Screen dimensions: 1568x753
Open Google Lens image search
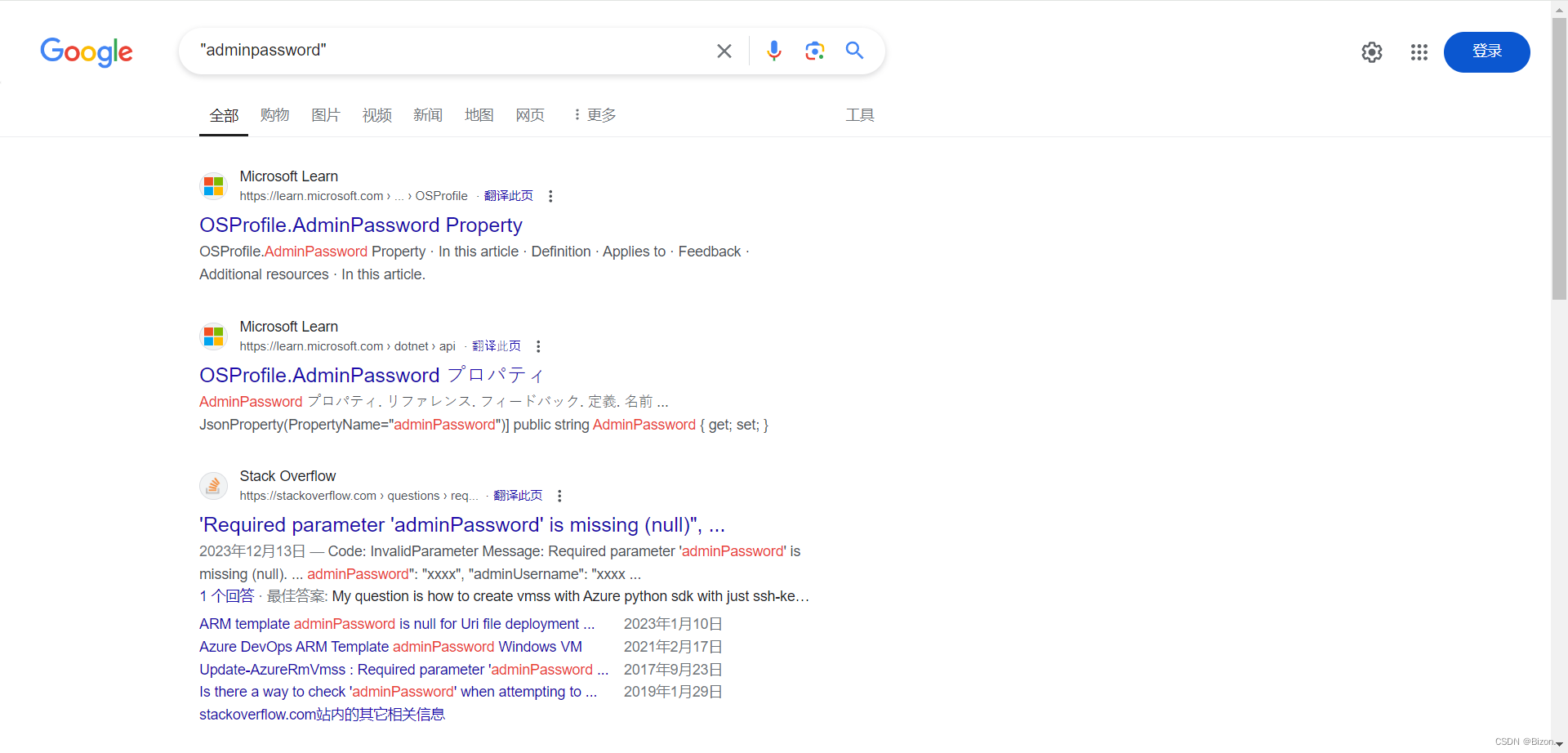point(814,50)
